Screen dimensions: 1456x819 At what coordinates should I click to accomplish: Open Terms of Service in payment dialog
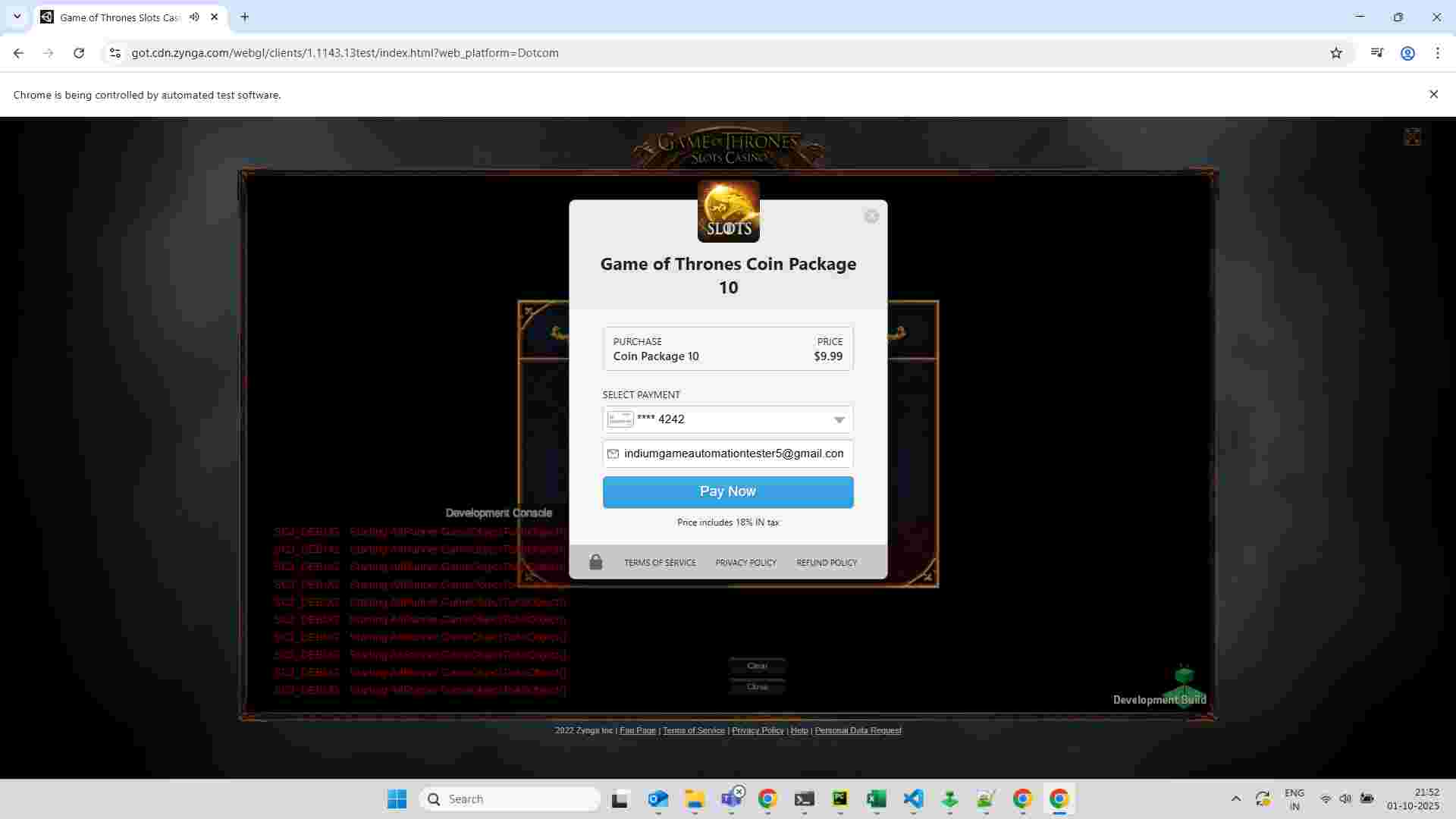(x=659, y=563)
